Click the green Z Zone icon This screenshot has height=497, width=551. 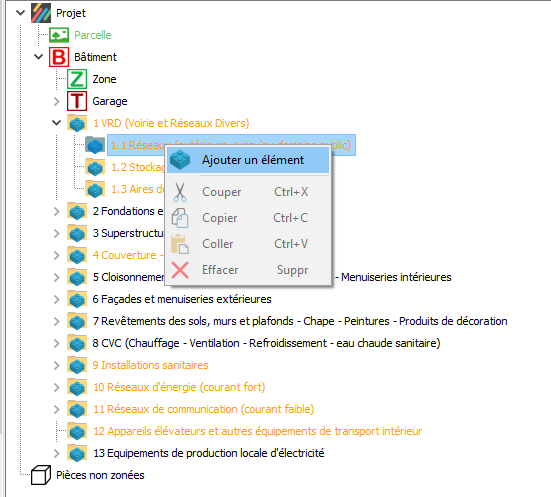[77, 79]
